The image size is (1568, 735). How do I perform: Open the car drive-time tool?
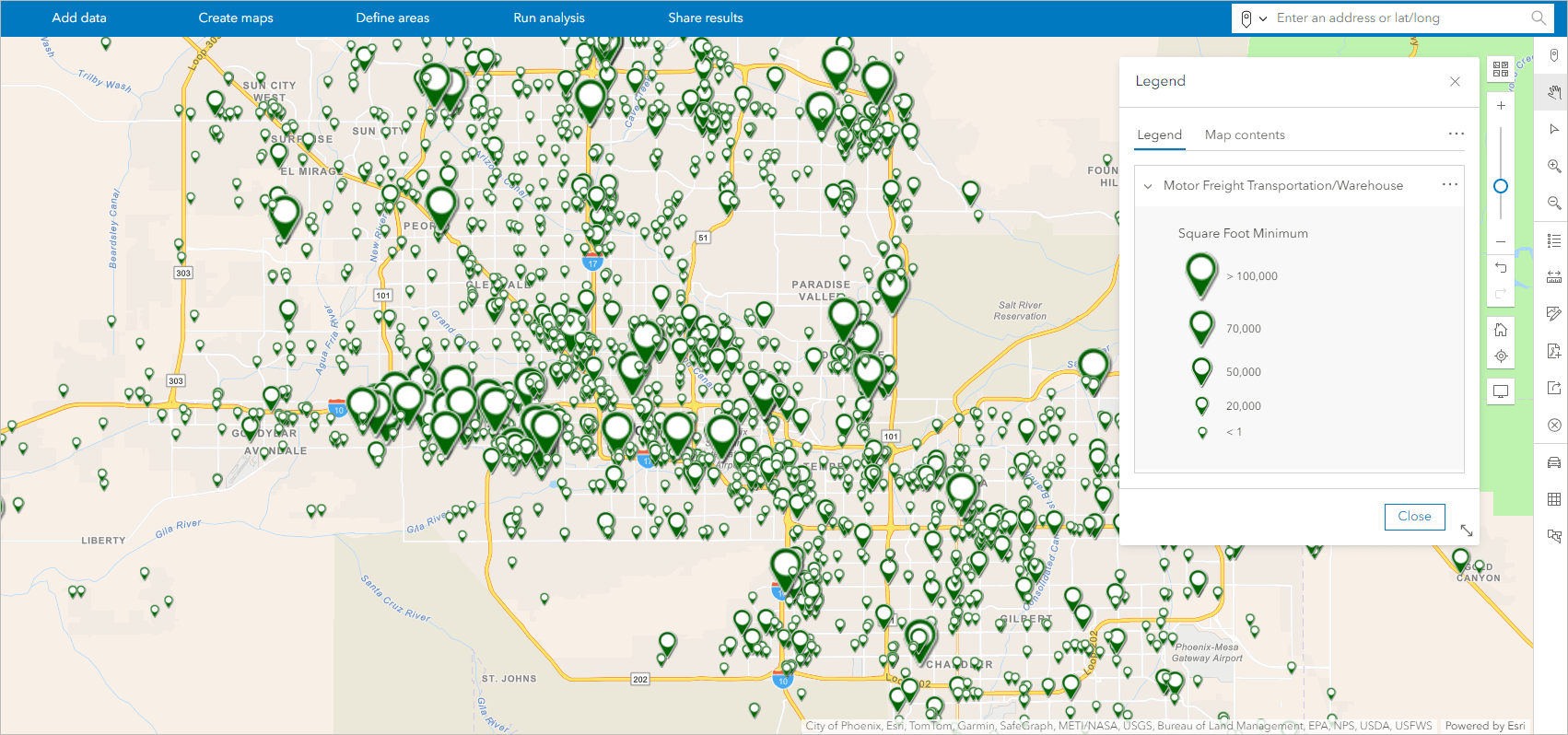pyautogui.click(x=1554, y=462)
